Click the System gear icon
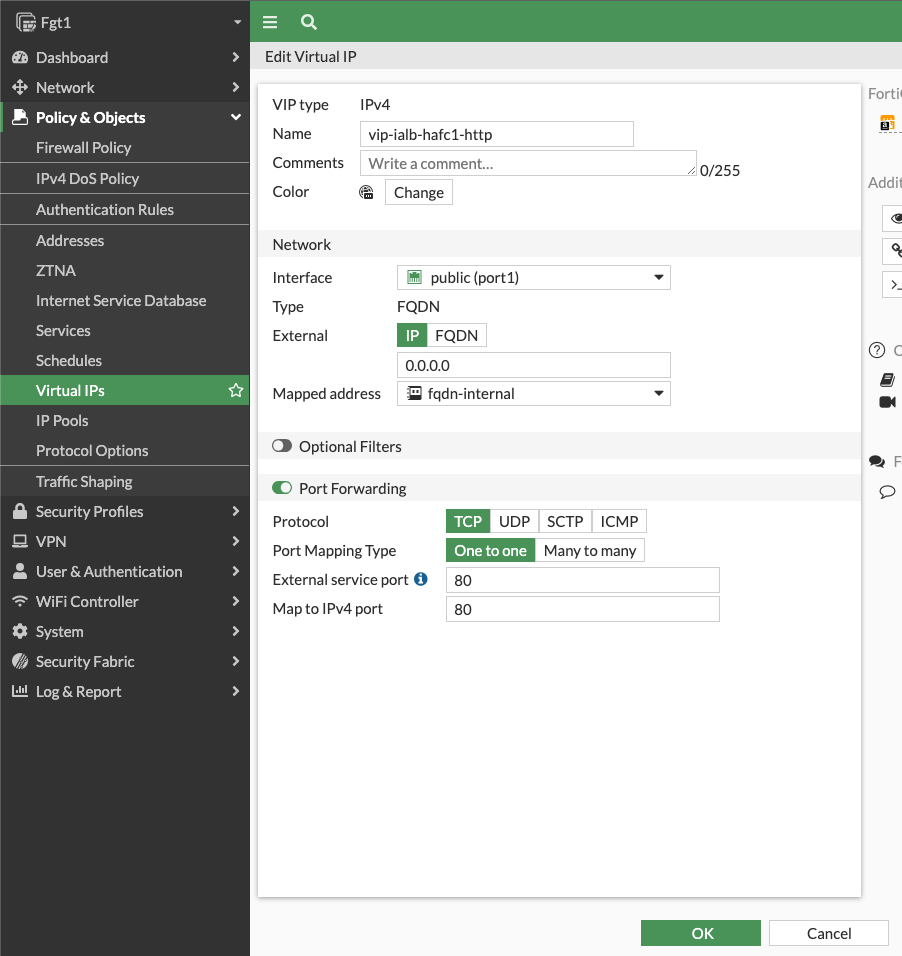The width and height of the screenshot is (902, 956). pyautogui.click(x=20, y=631)
